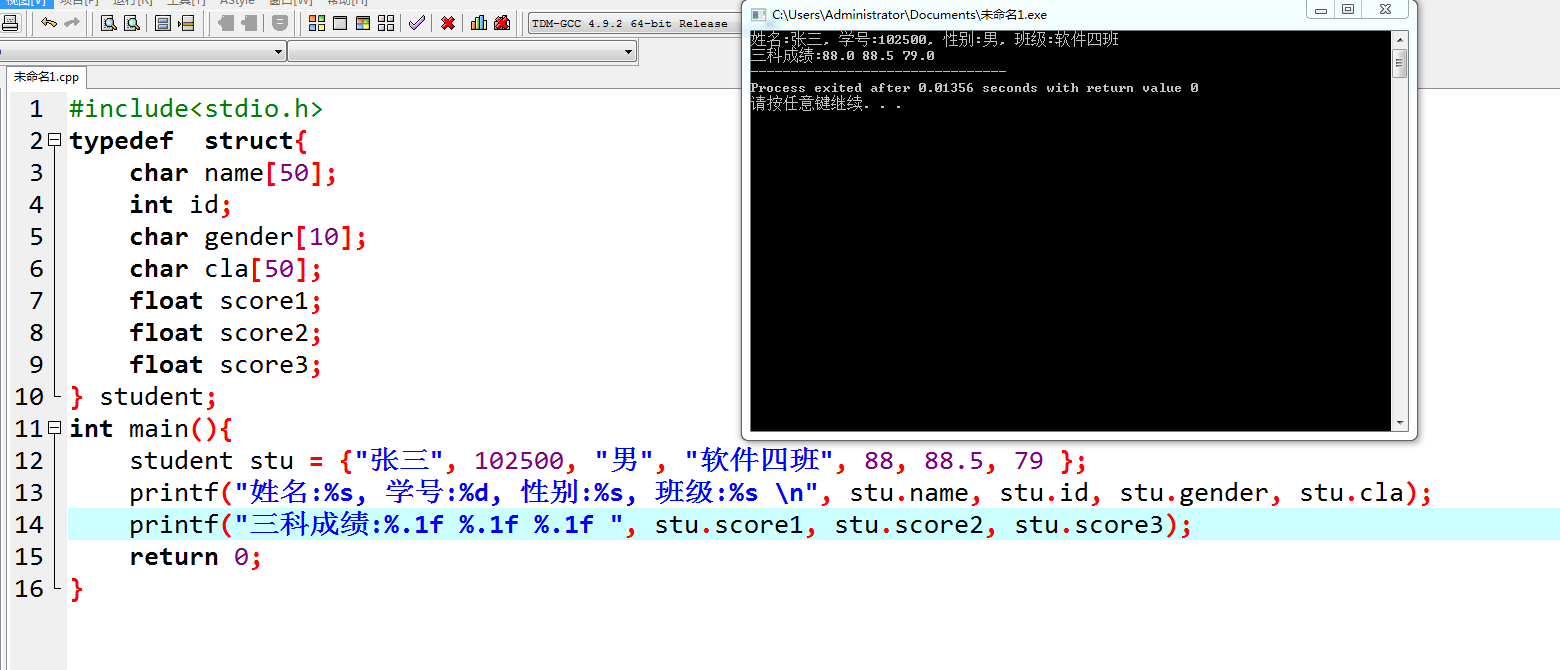Click '请按任意键继续' text in the console
1560x670 pixels.
click(x=806, y=104)
